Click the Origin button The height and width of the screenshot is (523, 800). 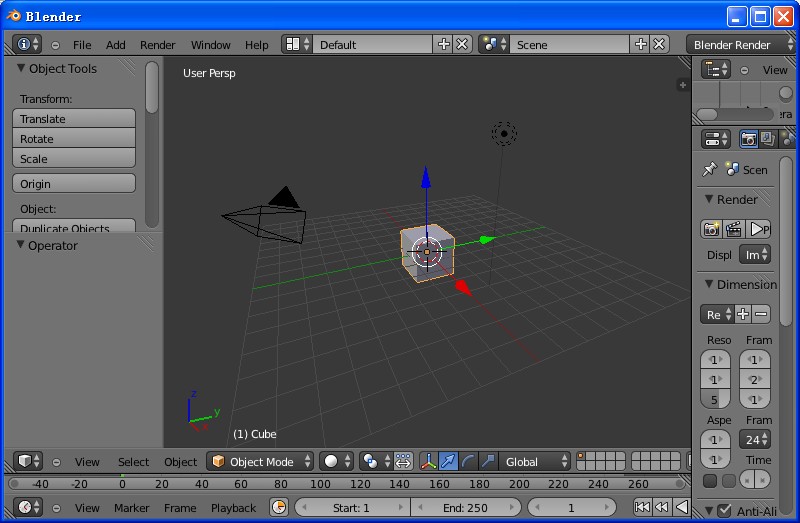(x=74, y=184)
